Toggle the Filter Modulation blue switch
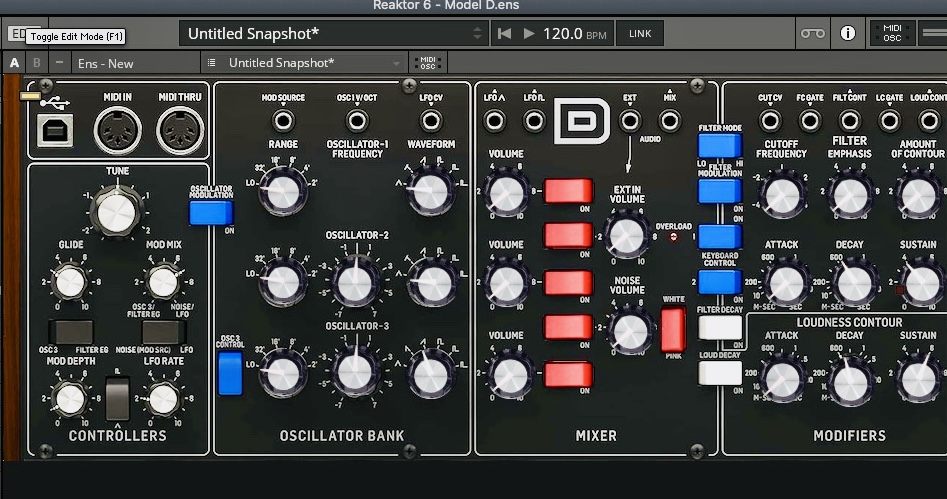Image resolution: width=947 pixels, height=499 pixels. (720, 192)
